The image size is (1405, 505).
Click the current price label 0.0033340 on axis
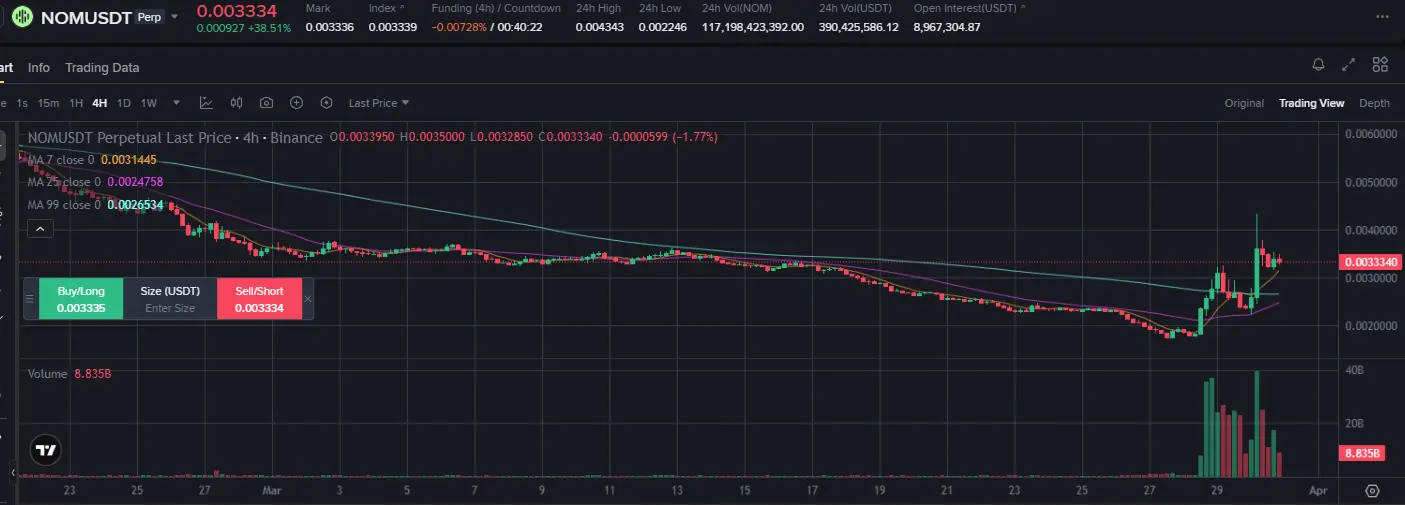click(1370, 262)
